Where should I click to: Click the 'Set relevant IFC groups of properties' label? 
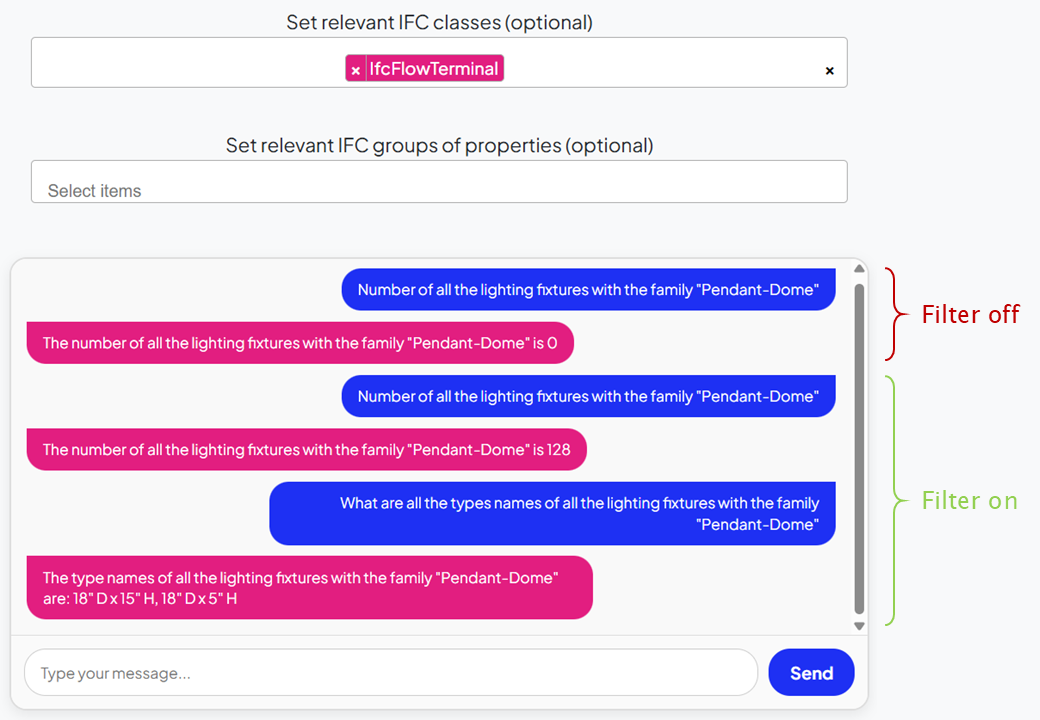pos(439,145)
